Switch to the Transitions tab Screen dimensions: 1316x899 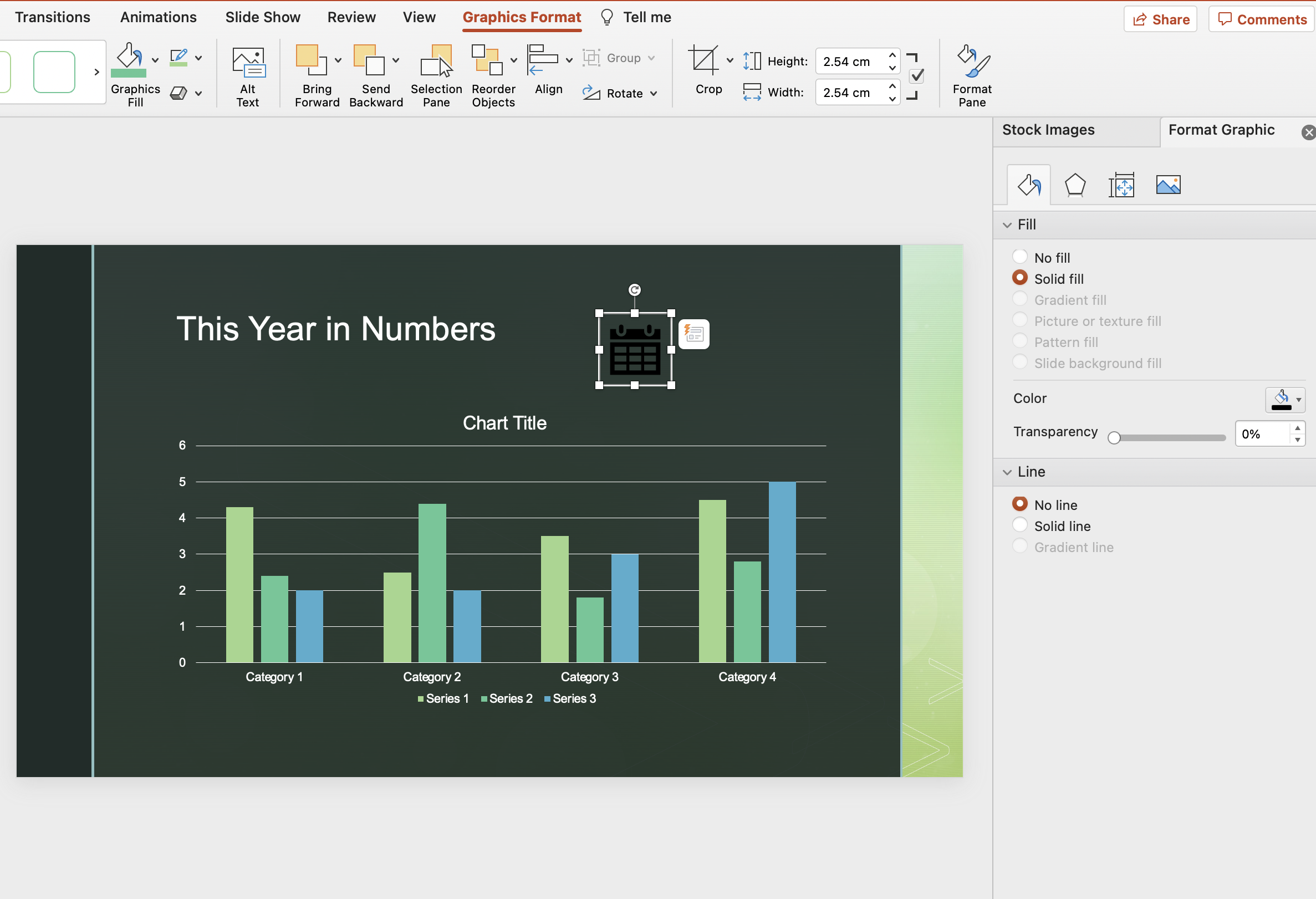tap(53, 18)
